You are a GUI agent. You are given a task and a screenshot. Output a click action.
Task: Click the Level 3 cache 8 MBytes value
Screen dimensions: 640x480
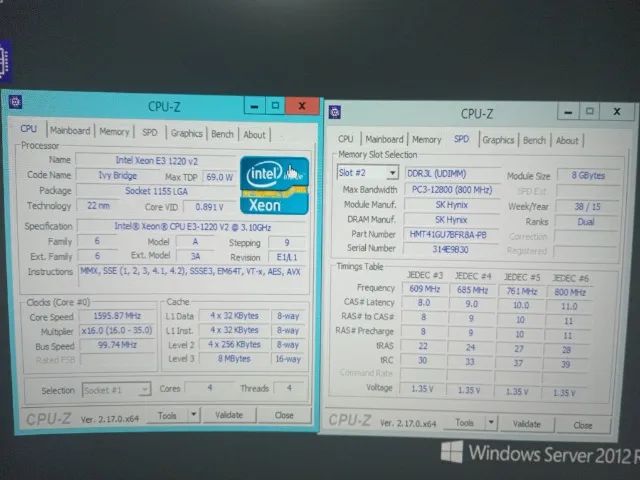pyautogui.click(x=234, y=358)
